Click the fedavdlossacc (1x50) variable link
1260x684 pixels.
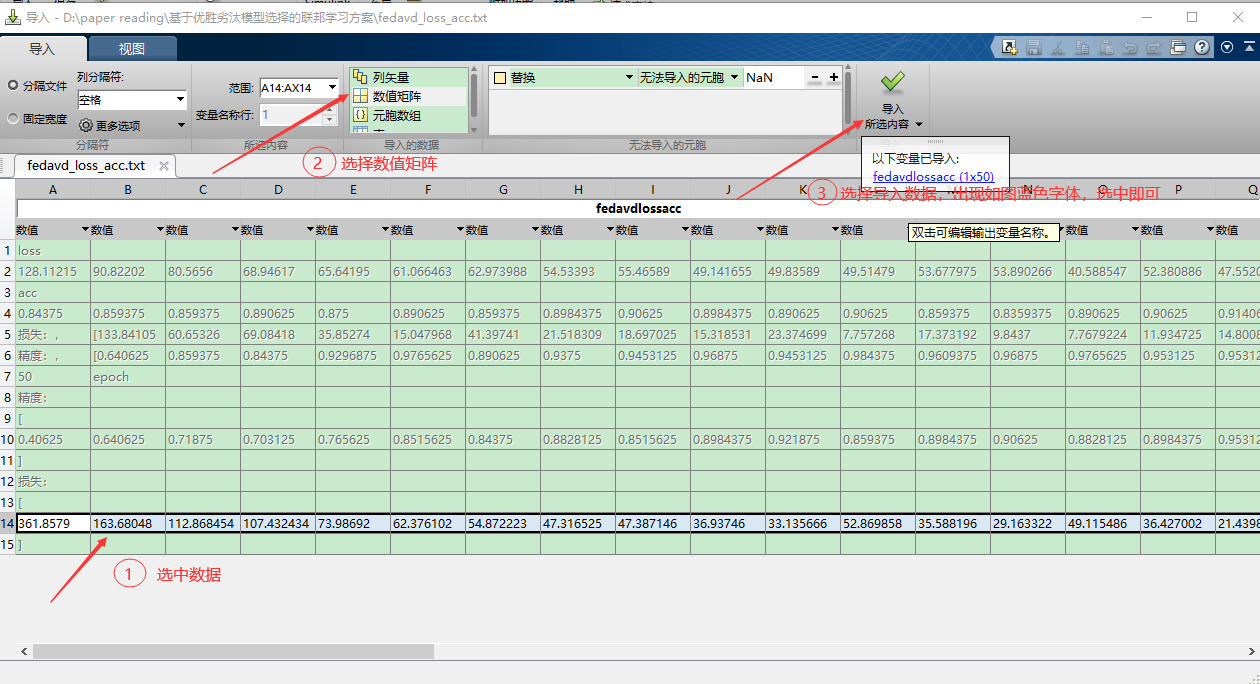[x=933, y=176]
